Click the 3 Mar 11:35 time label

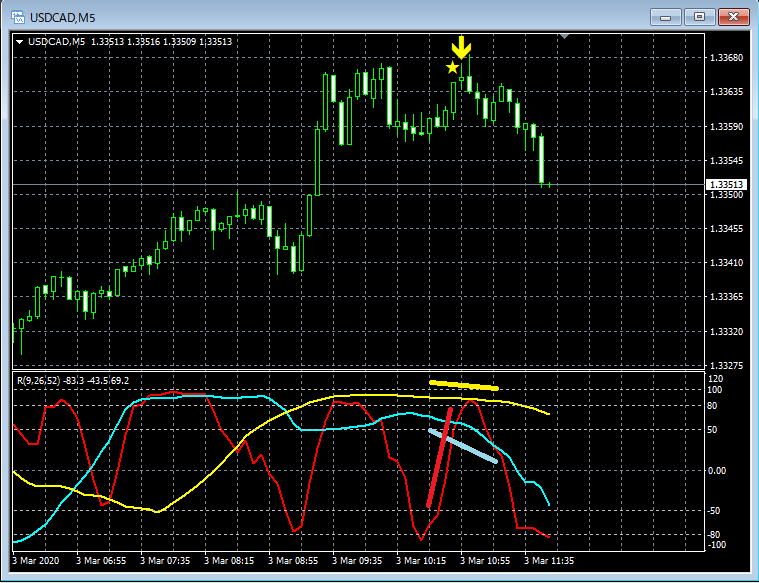coord(549,561)
